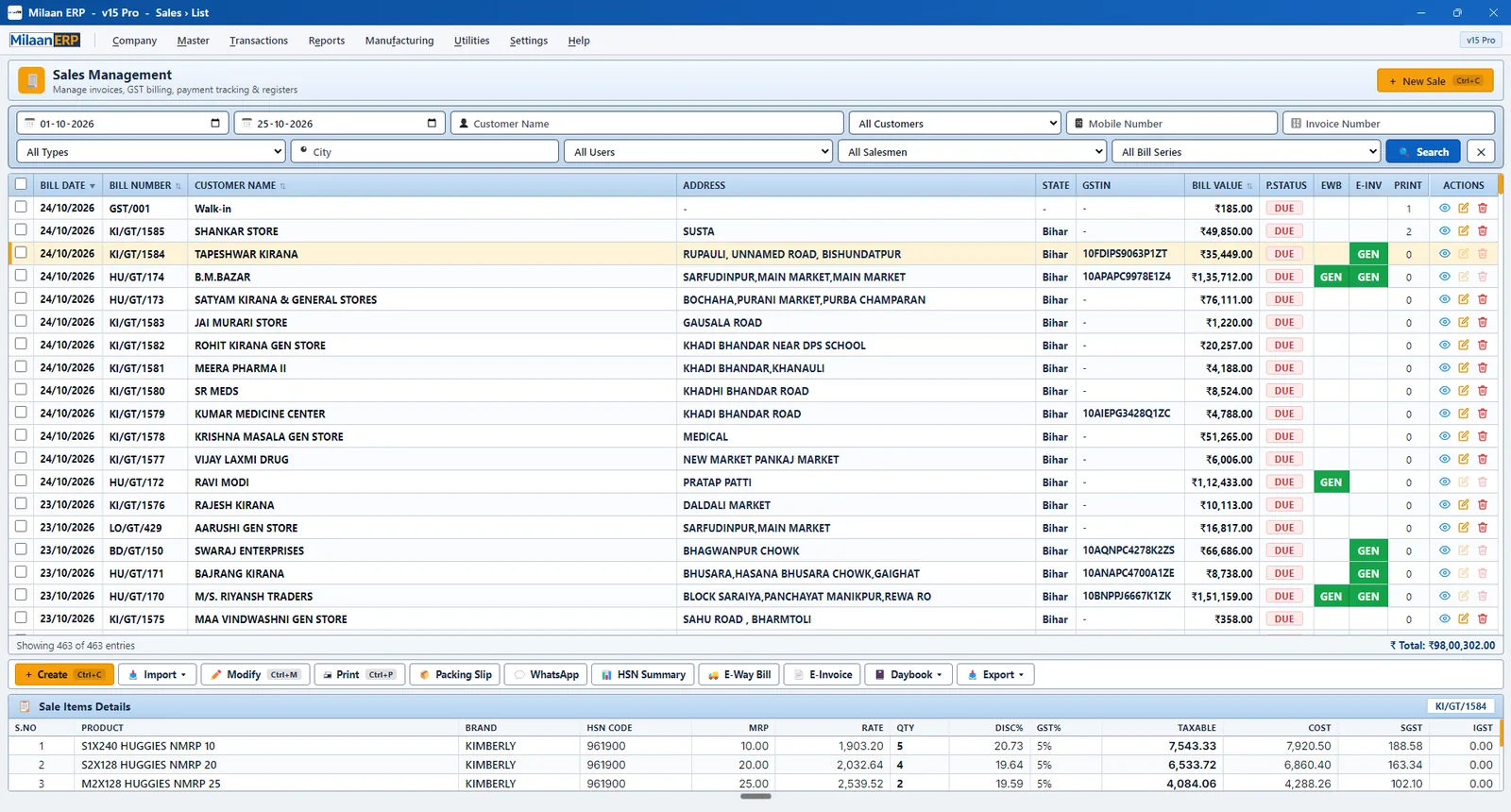The height and width of the screenshot is (812, 1511).
Task: Delete the MEERA PHARMA II bill
Action: click(1483, 368)
